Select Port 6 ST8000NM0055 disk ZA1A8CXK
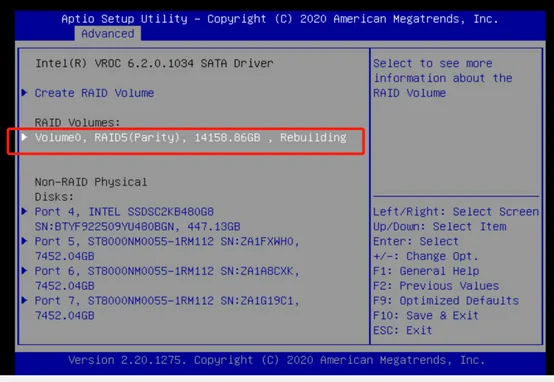This screenshot has width=554, height=382. pyautogui.click(x=167, y=278)
